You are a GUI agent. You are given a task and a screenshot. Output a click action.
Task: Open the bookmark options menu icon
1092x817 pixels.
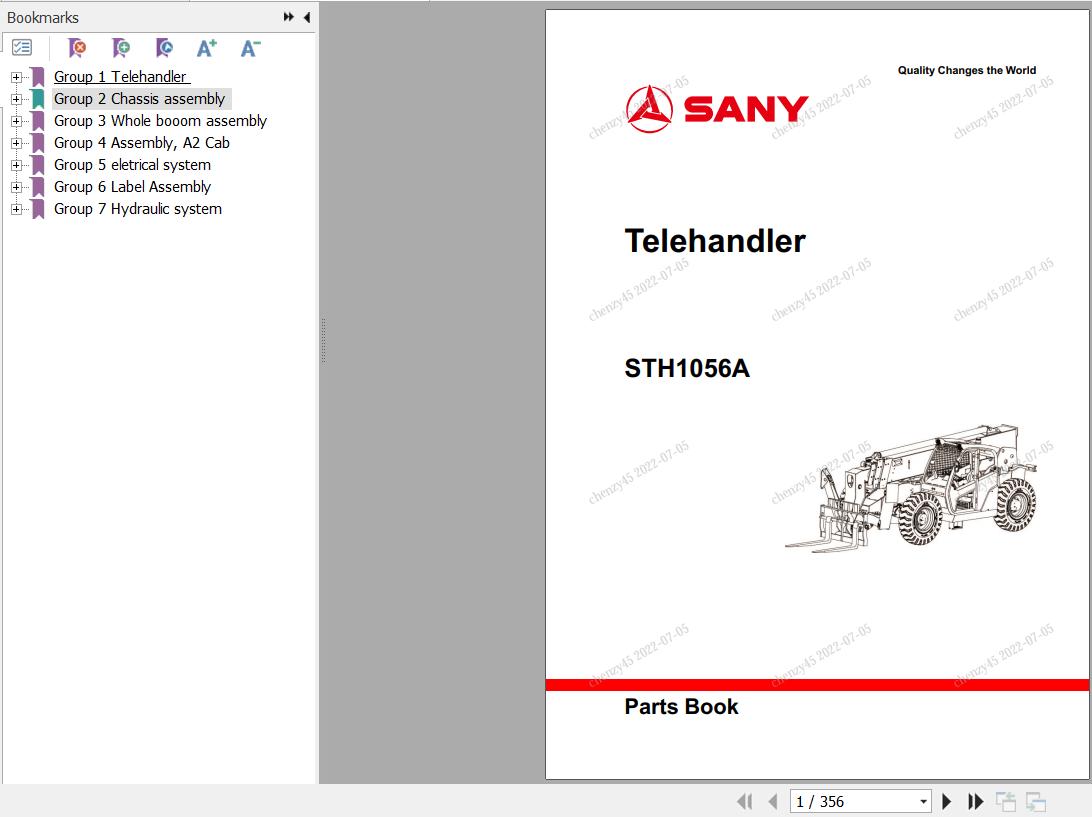tap(22, 47)
